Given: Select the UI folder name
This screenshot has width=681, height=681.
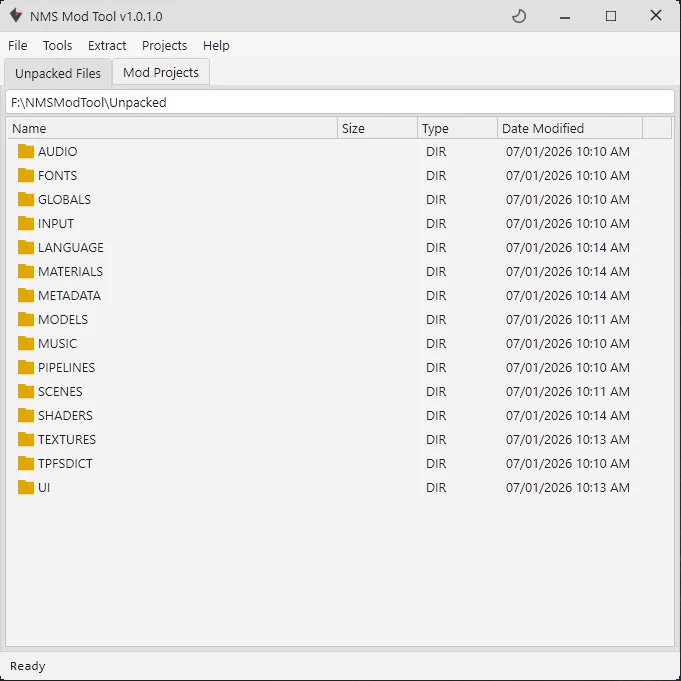Looking at the screenshot, I should click(x=44, y=487).
